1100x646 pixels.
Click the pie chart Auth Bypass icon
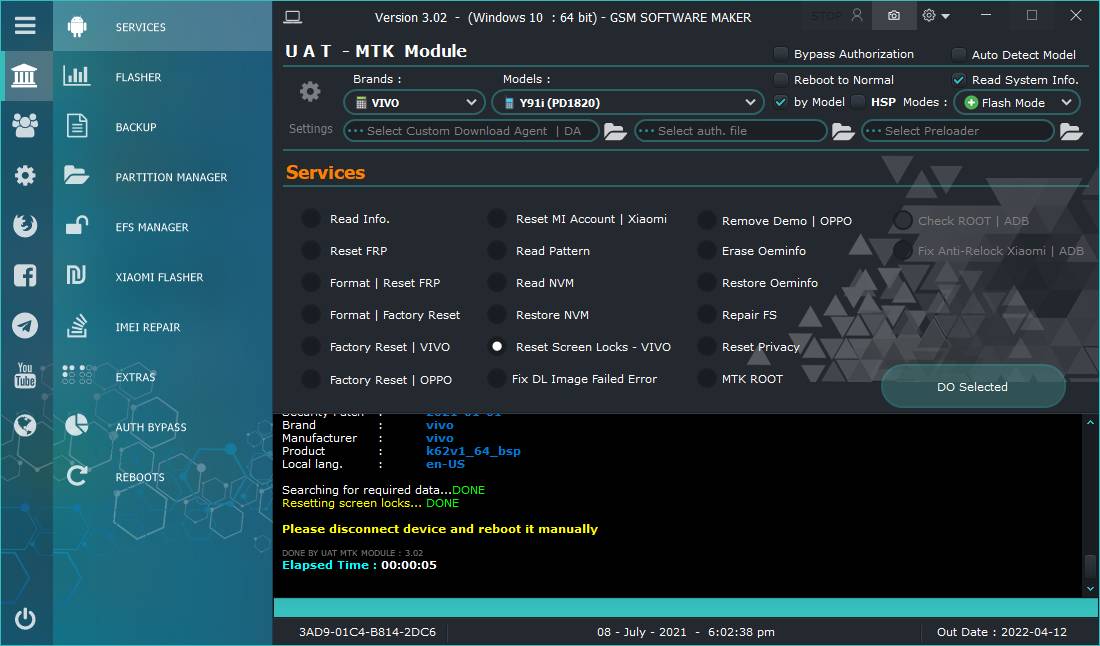pos(76,425)
